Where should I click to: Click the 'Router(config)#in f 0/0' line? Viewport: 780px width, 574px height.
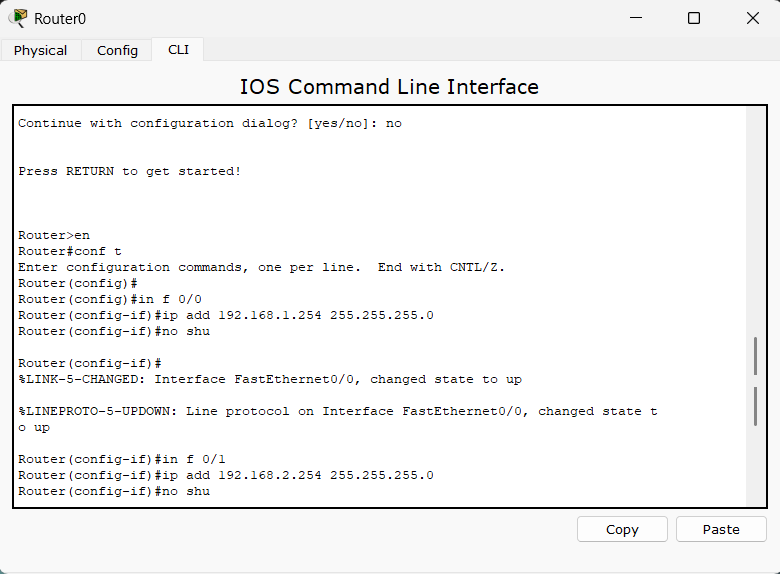[109, 299]
